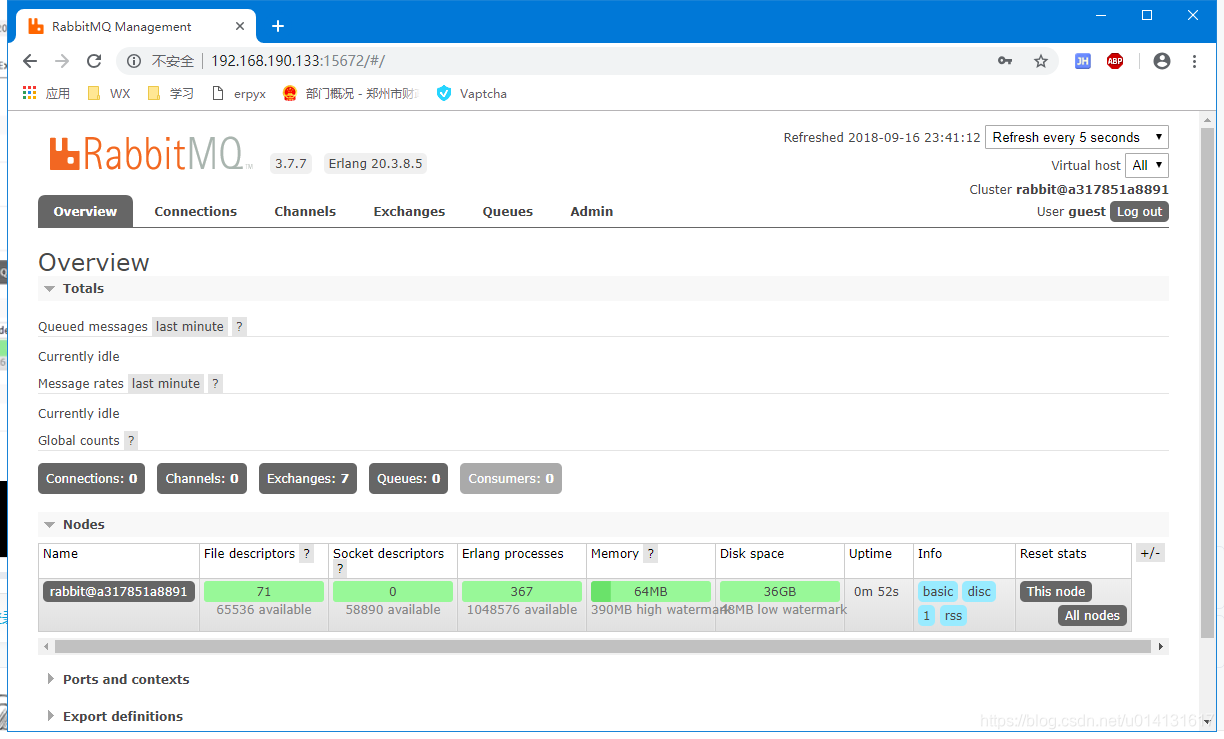This screenshot has height=739, width=1224.
Task: Open the Apps bookmark shortcut
Action: tap(46, 93)
